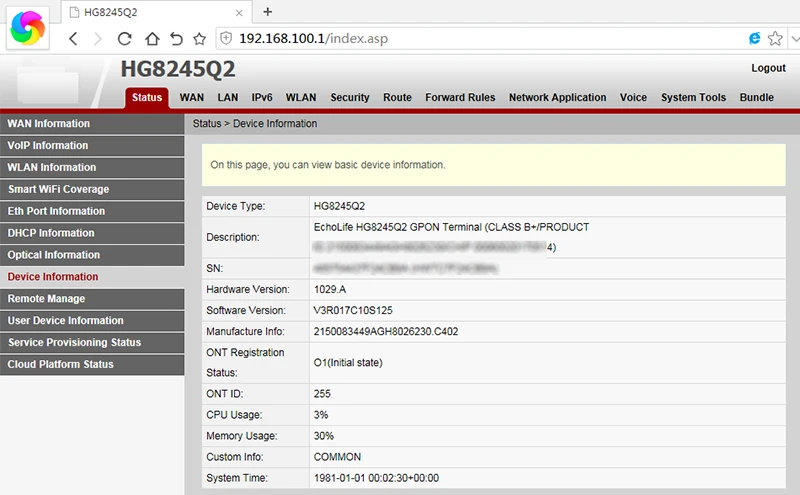Click the Status > Device Information breadcrumb
The image size is (800, 495).
coord(255,123)
